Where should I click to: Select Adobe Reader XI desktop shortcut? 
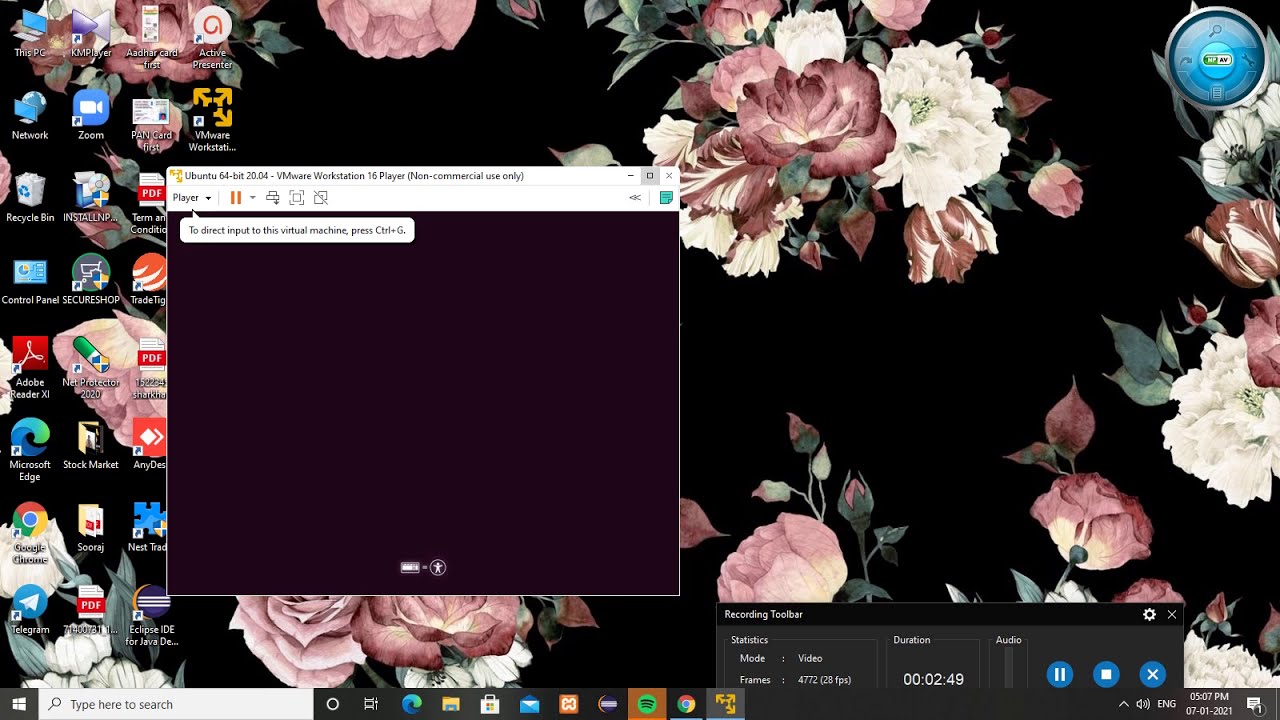[30, 368]
